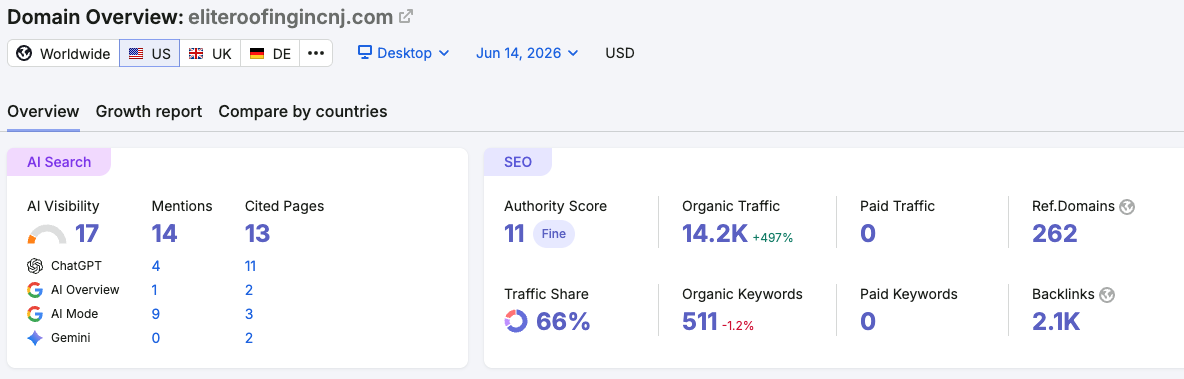
Task: Click the Fine authority badge
Action: [553, 234]
